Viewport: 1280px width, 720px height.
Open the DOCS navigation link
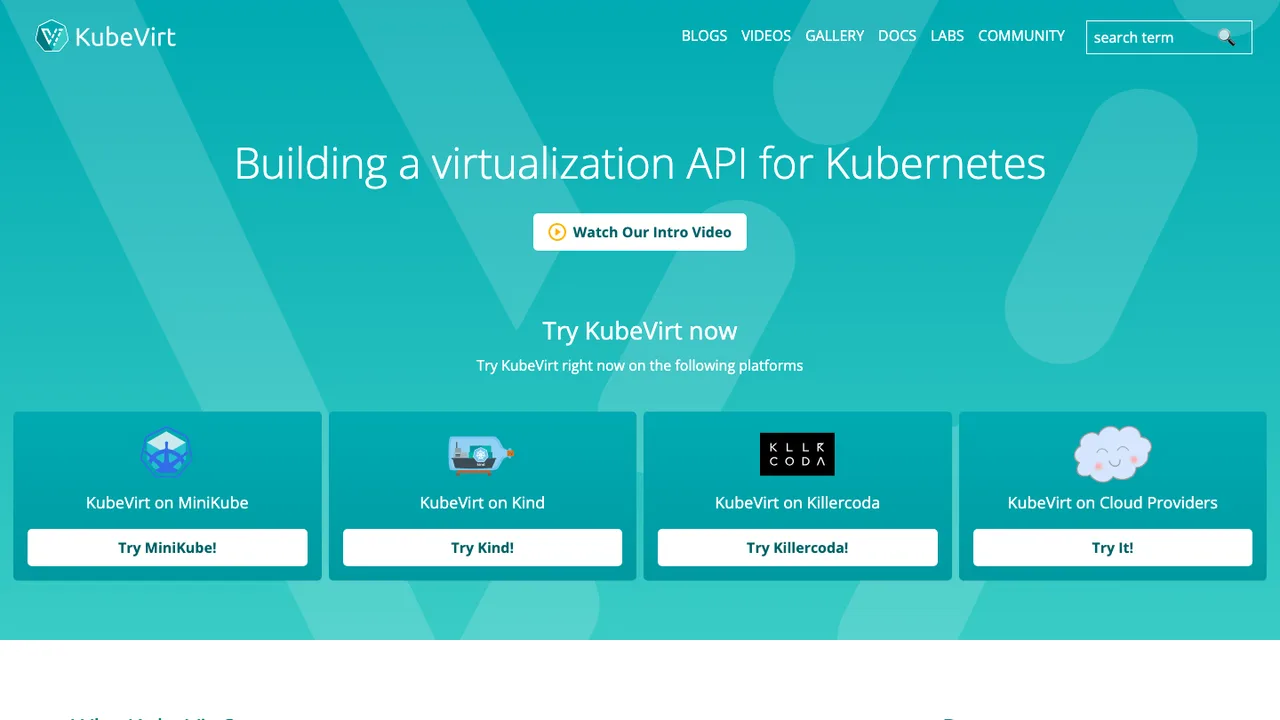(x=897, y=36)
